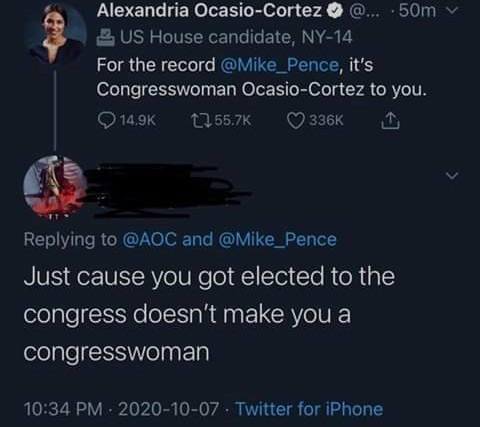
Task: Click @Mike_Pence mention in the top tweet
Action: (x=279, y=65)
